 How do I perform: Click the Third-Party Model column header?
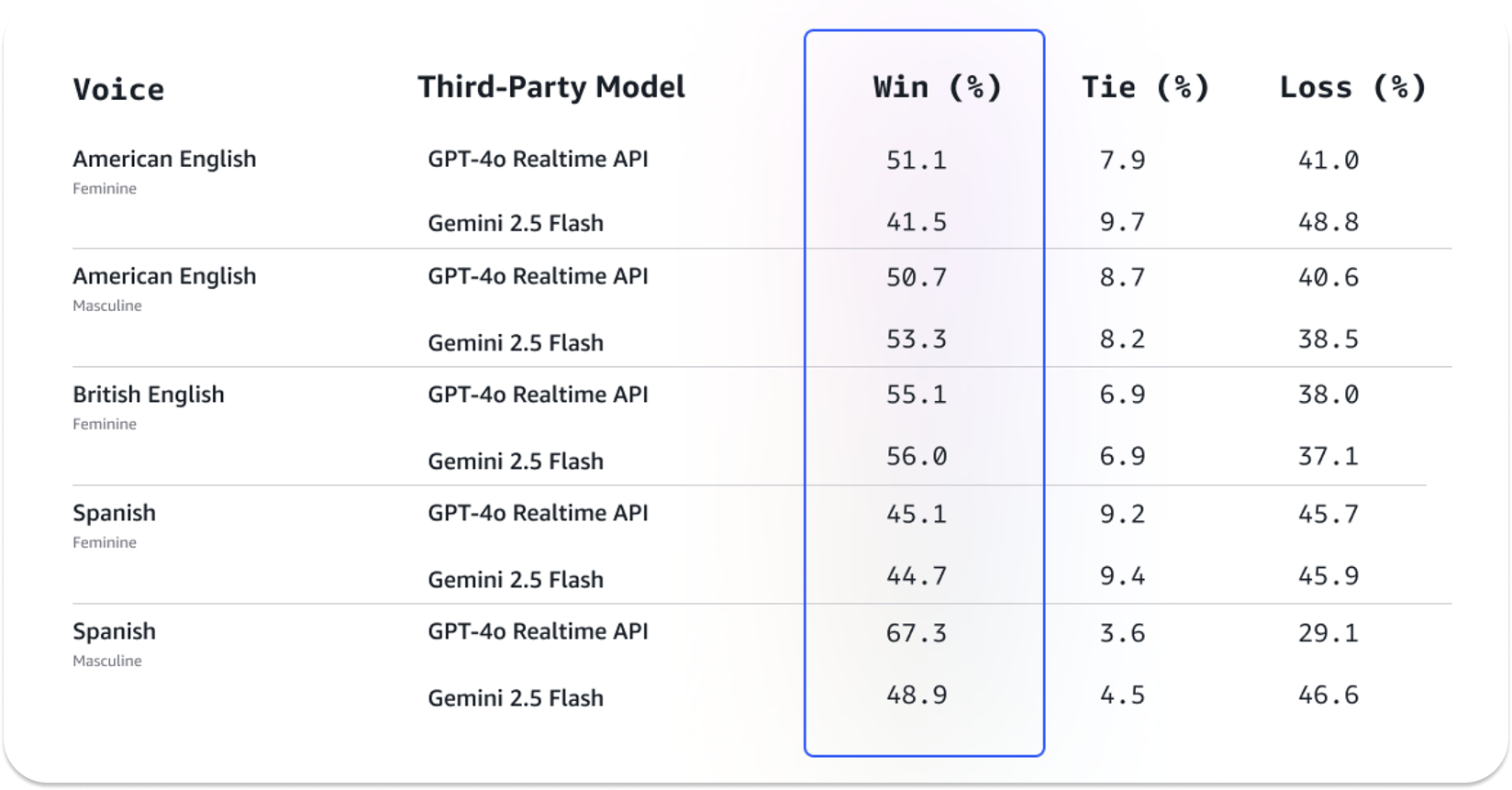click(x=551, y=87)
